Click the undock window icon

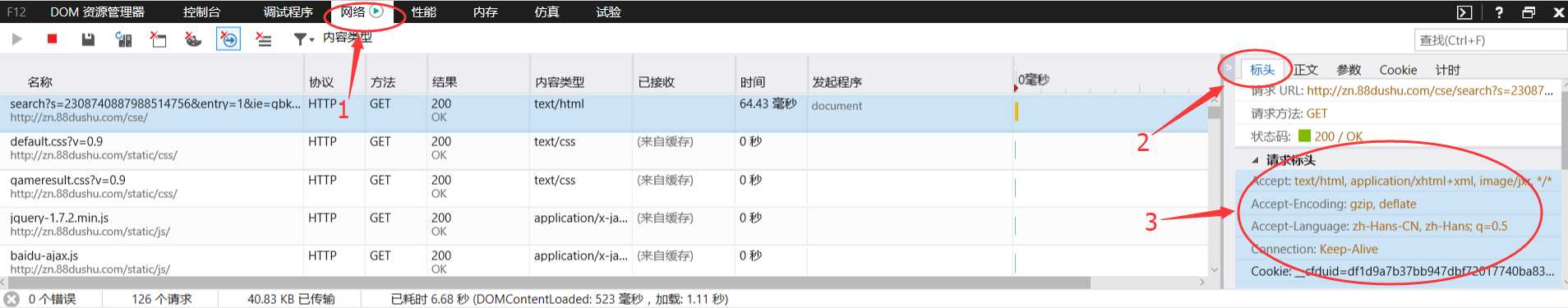pyautogui.click(x=1528, y=11)
